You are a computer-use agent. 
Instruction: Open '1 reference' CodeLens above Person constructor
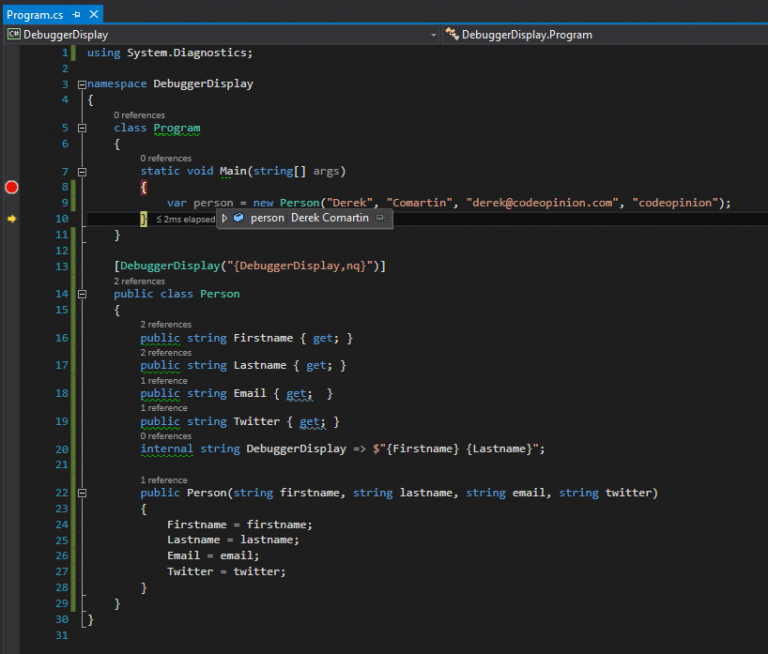[163, 481]
